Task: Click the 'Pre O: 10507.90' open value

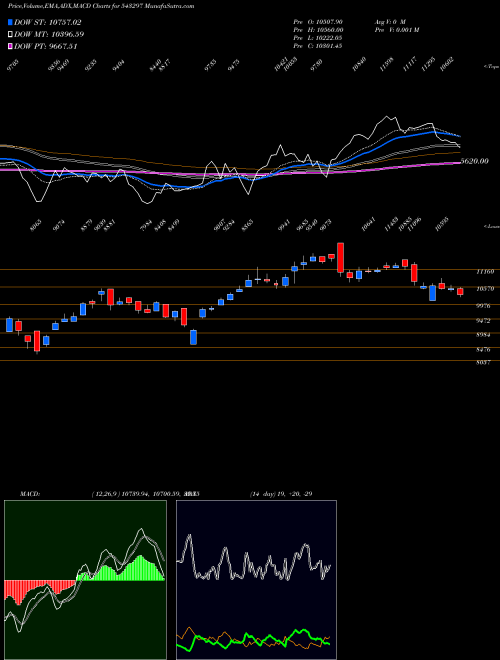Action: click(318, 21)
